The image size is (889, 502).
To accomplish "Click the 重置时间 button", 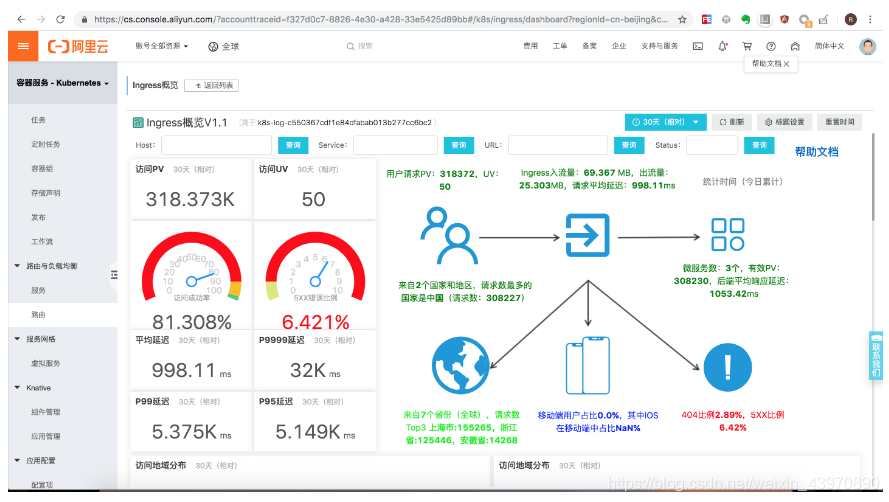I will click(x=839, y=122).
